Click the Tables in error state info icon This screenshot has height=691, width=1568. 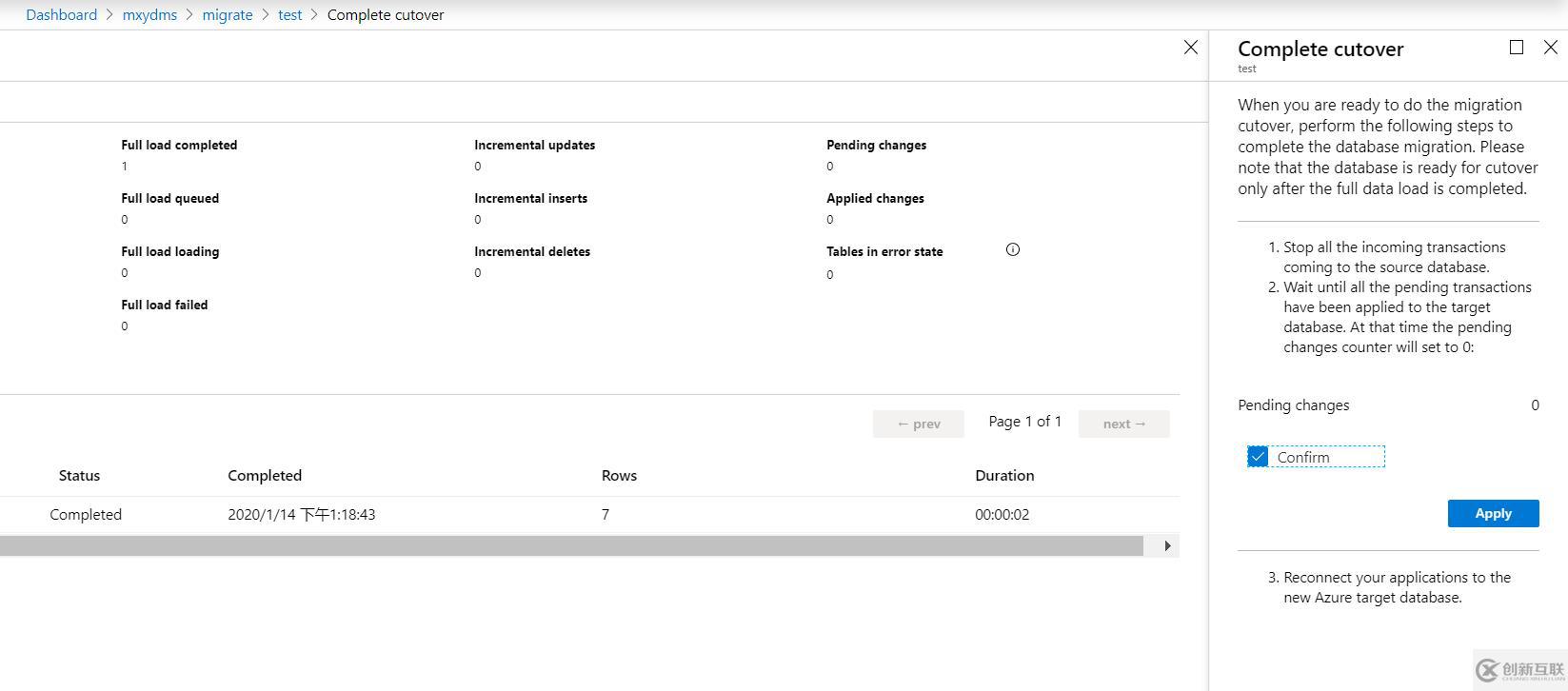[1012, 249]
